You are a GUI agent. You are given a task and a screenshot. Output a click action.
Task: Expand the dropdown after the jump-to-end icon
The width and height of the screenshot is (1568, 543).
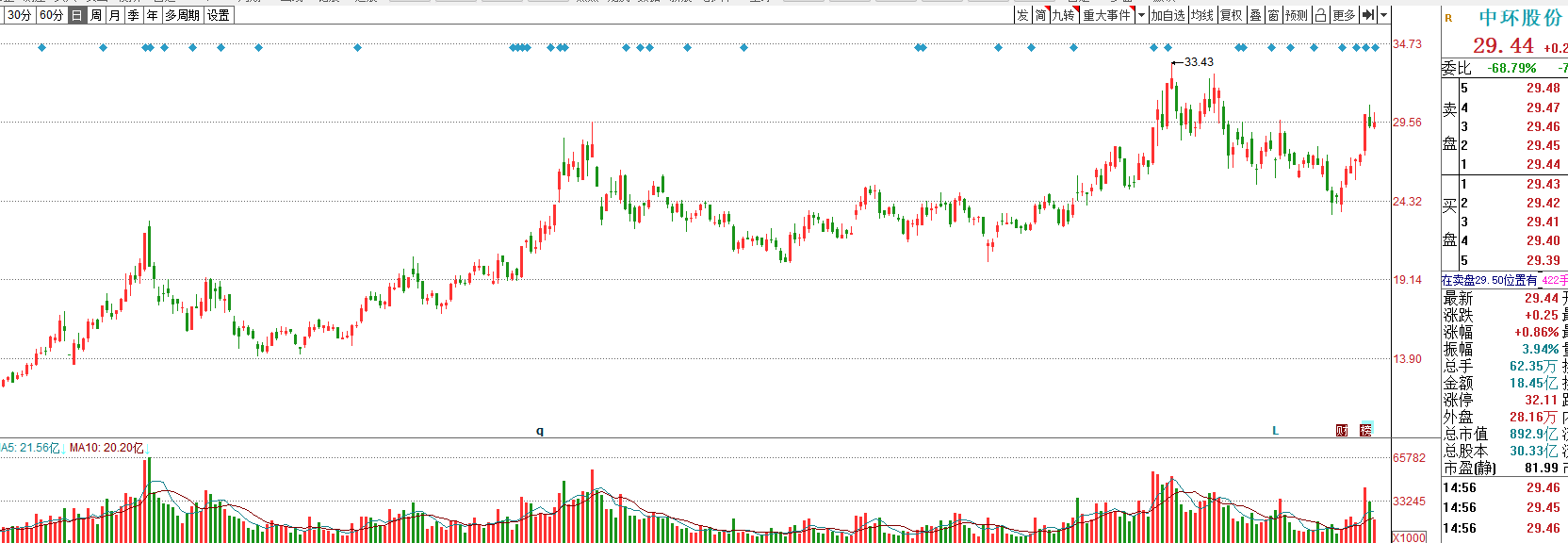tap(1382, 15)
